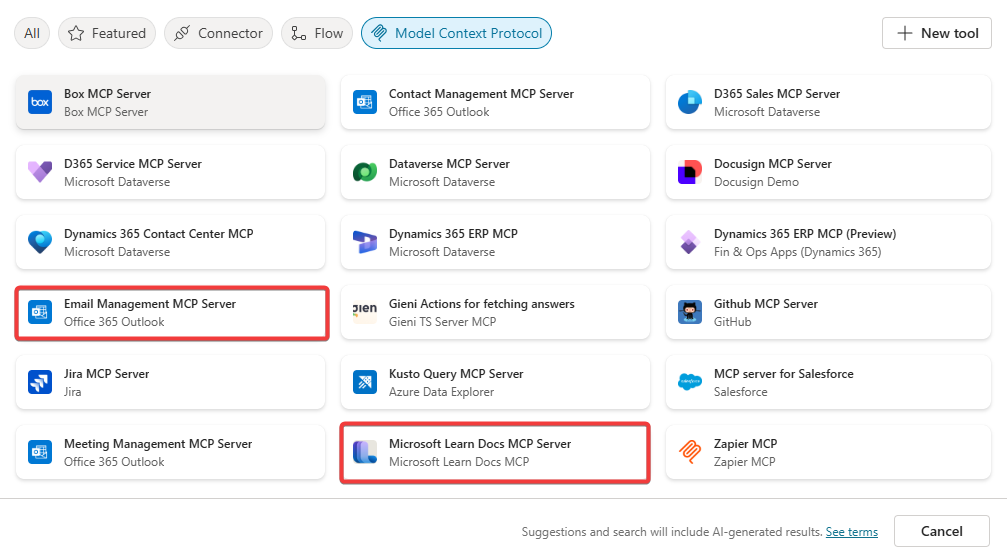Click the D365 Sales MCP icon

point(690,102)
